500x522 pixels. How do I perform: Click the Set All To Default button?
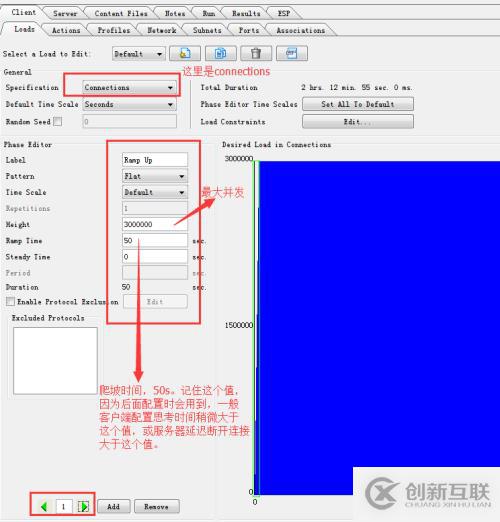coord(358,104)
